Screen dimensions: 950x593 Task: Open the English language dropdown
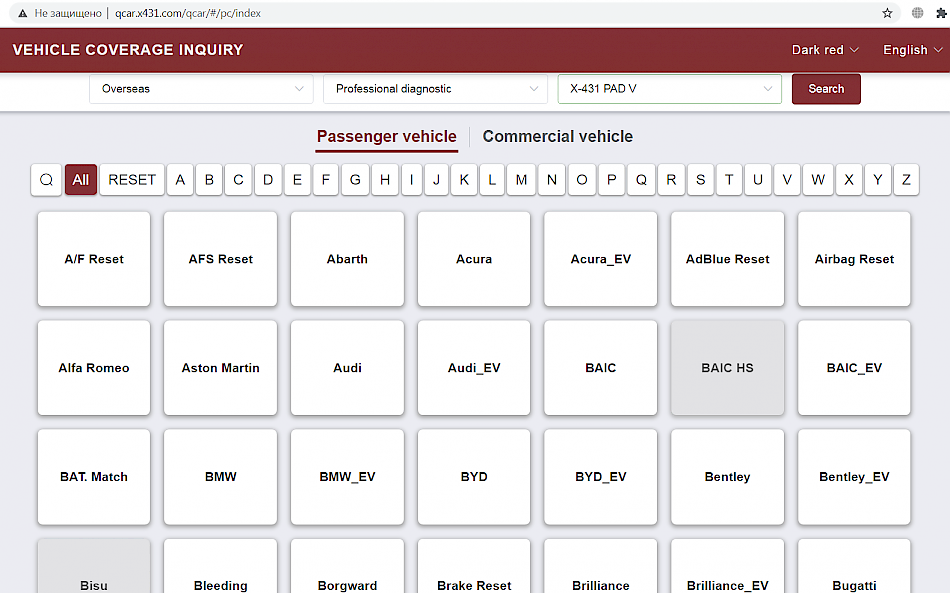[912, 50]
